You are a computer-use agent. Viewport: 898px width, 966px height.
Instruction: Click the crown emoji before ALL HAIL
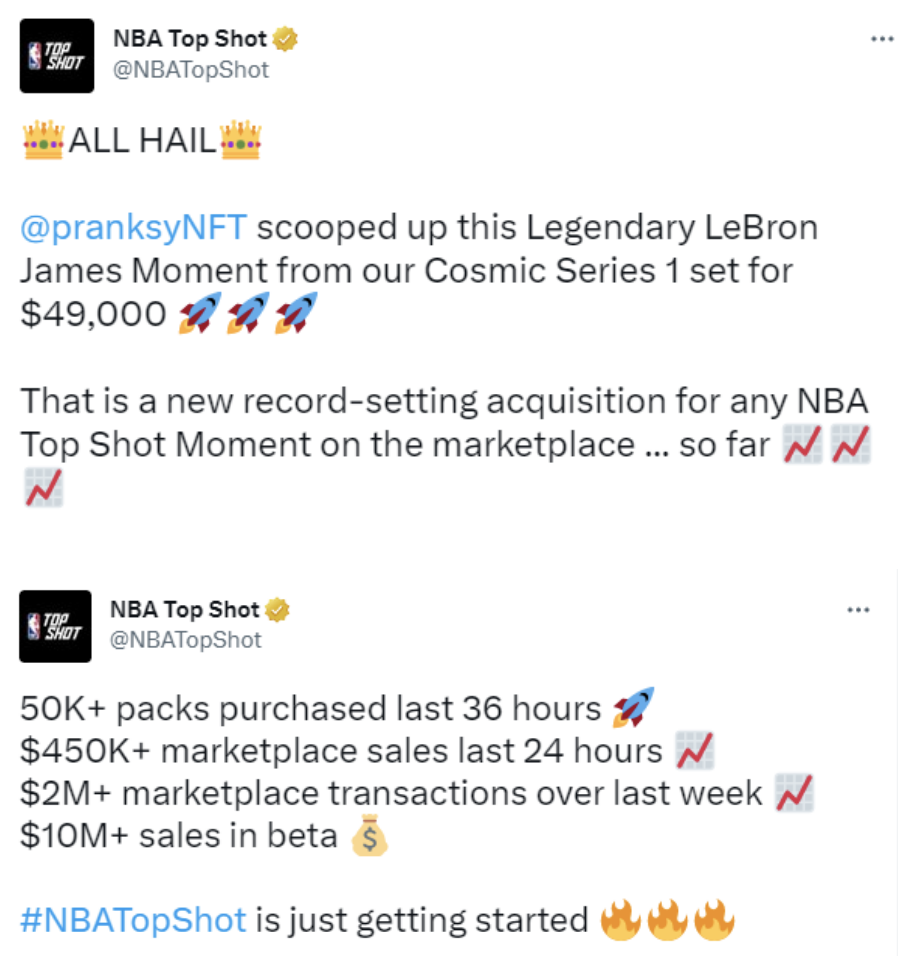42,141
